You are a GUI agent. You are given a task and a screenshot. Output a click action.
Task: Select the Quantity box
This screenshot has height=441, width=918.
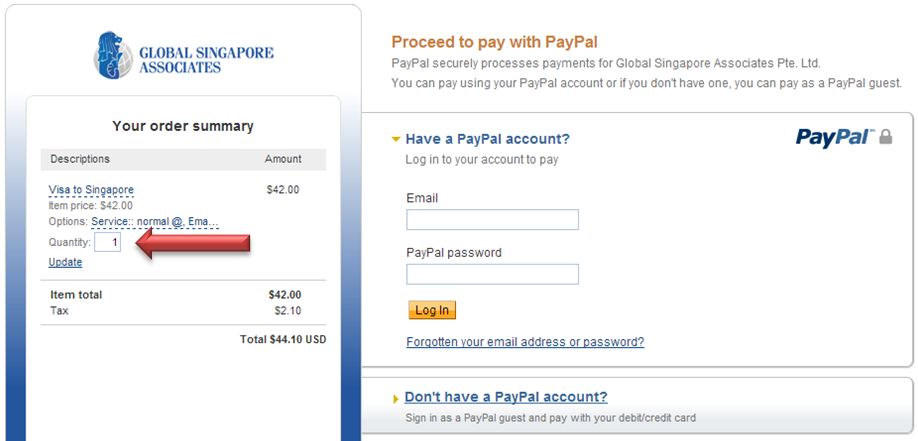point(108,242)
